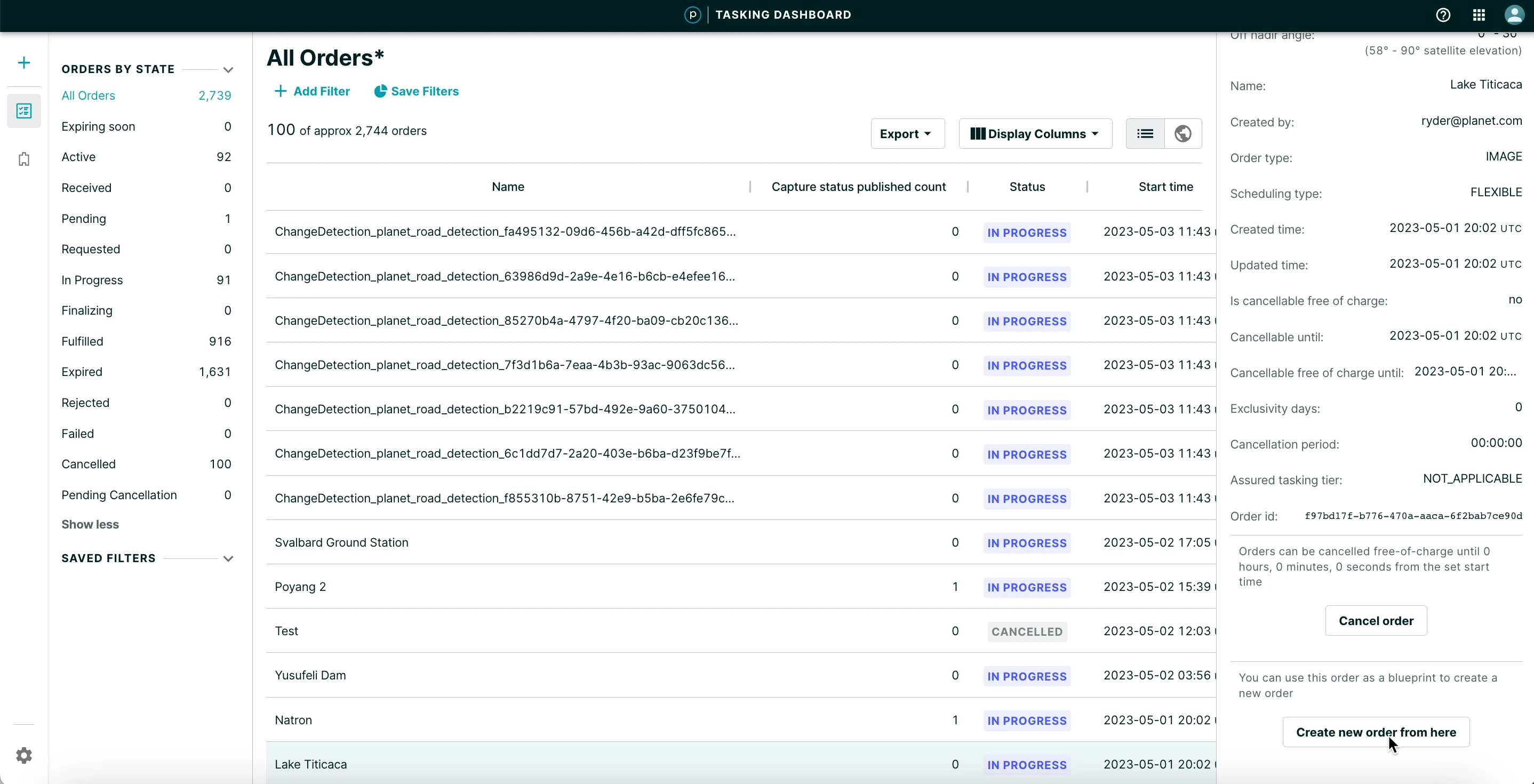Select Expired state filter

pos(146,371)
